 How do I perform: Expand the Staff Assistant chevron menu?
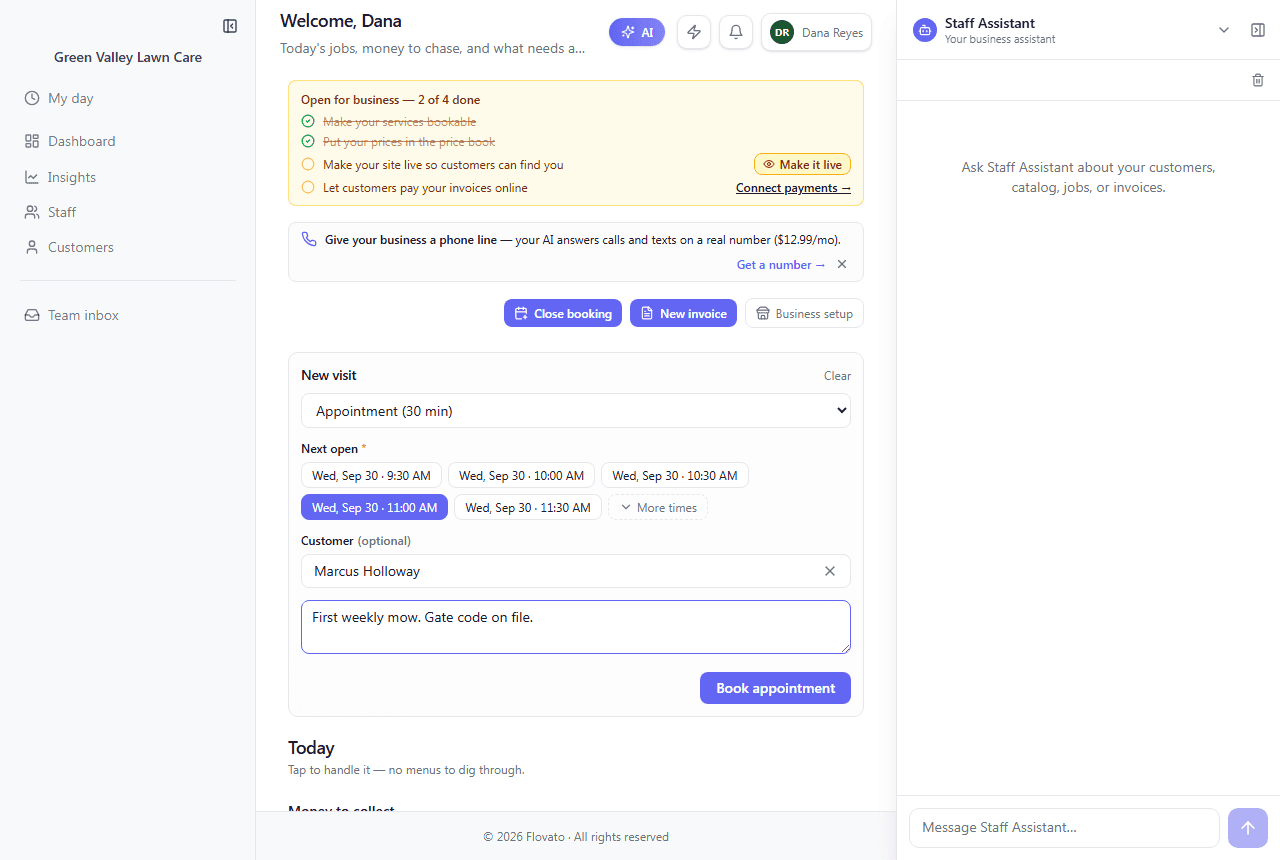point(1224,30)
